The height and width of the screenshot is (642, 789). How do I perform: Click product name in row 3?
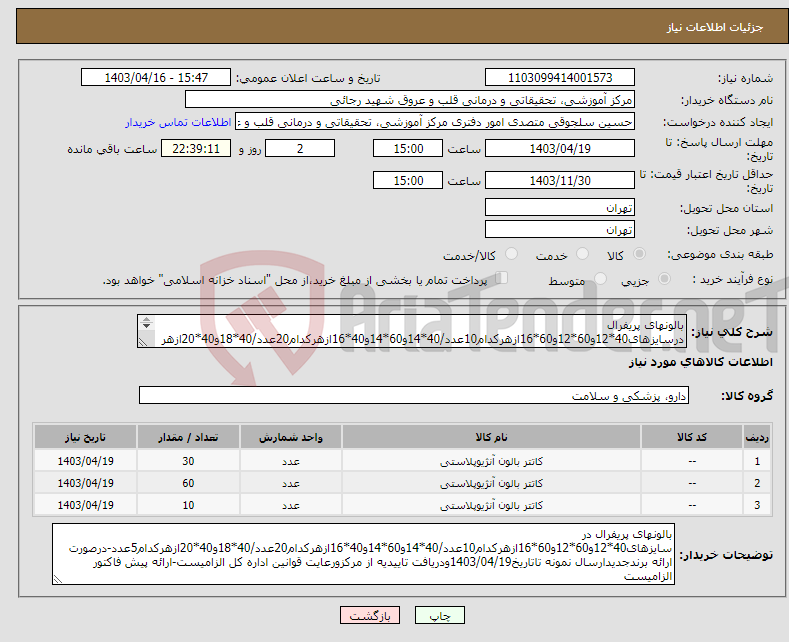[491, 505]
